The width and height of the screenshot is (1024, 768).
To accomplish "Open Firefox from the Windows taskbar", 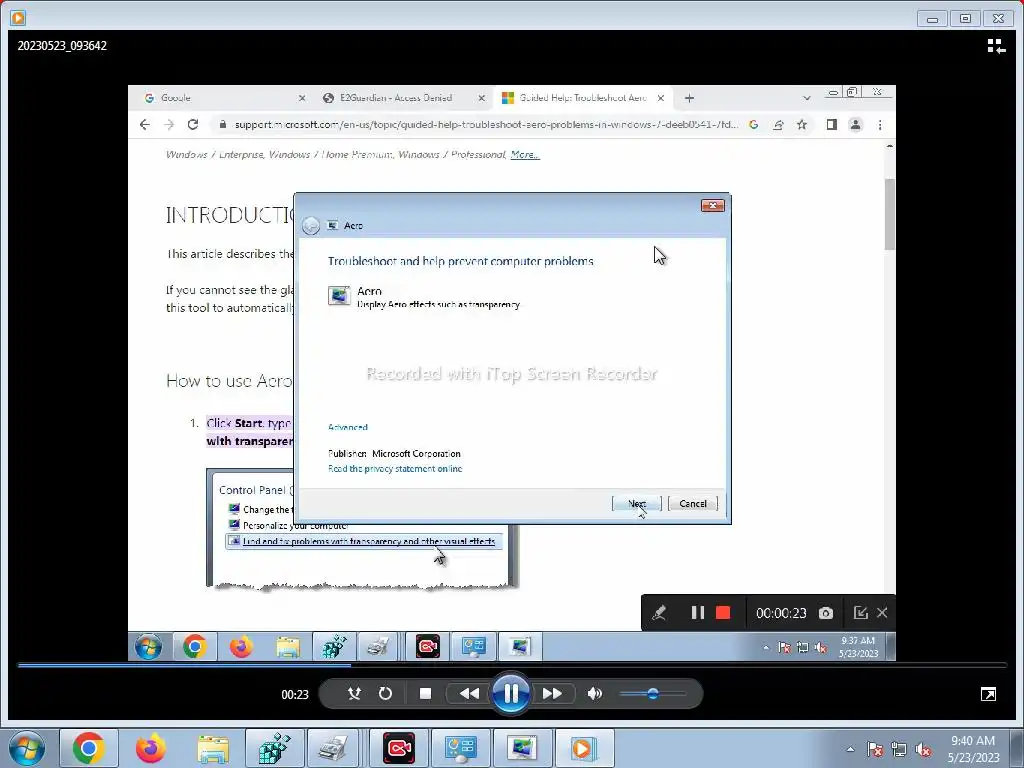I will tap(151, 748).
